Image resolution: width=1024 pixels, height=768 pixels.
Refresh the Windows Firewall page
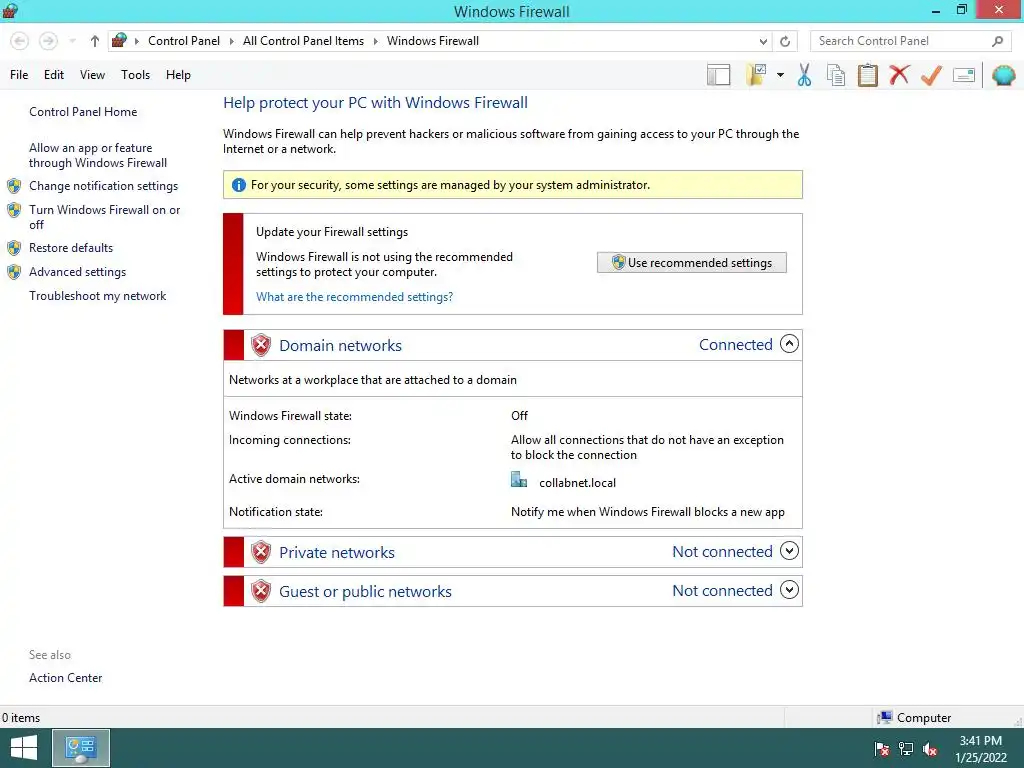(785, 41)
